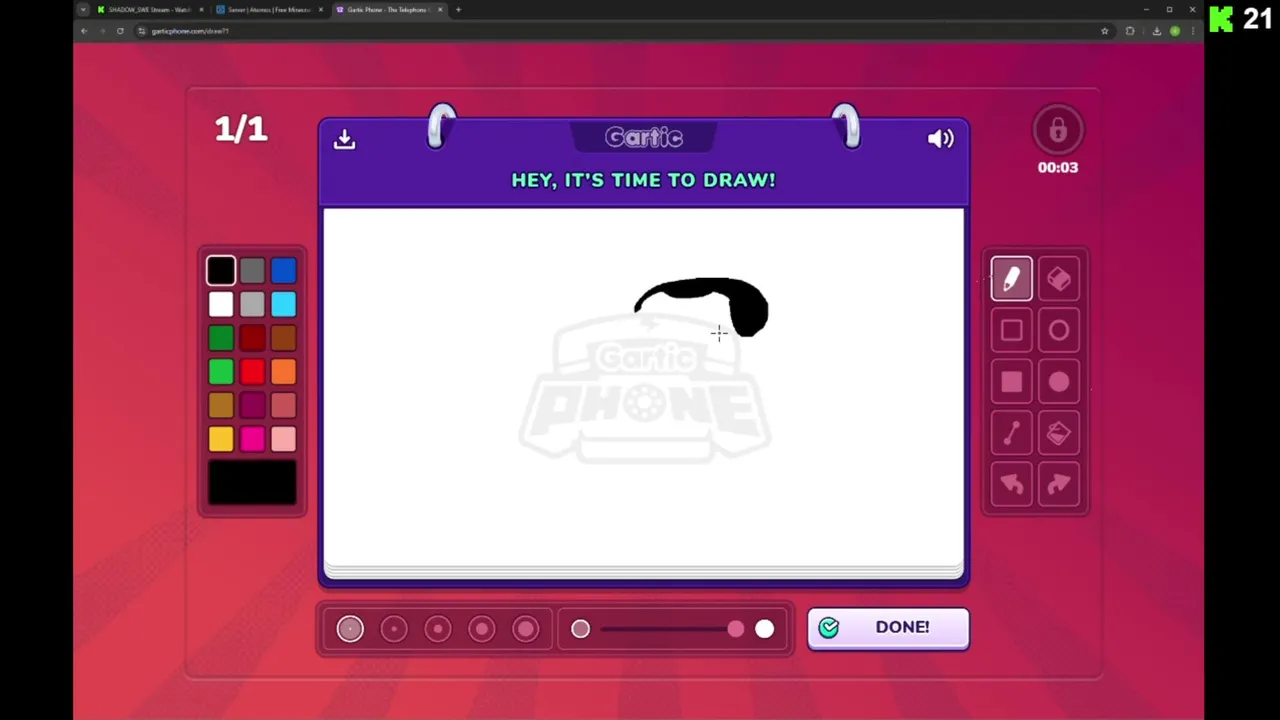Undo the last stroke
The image size is (1280, 720).
(1011, 485)
